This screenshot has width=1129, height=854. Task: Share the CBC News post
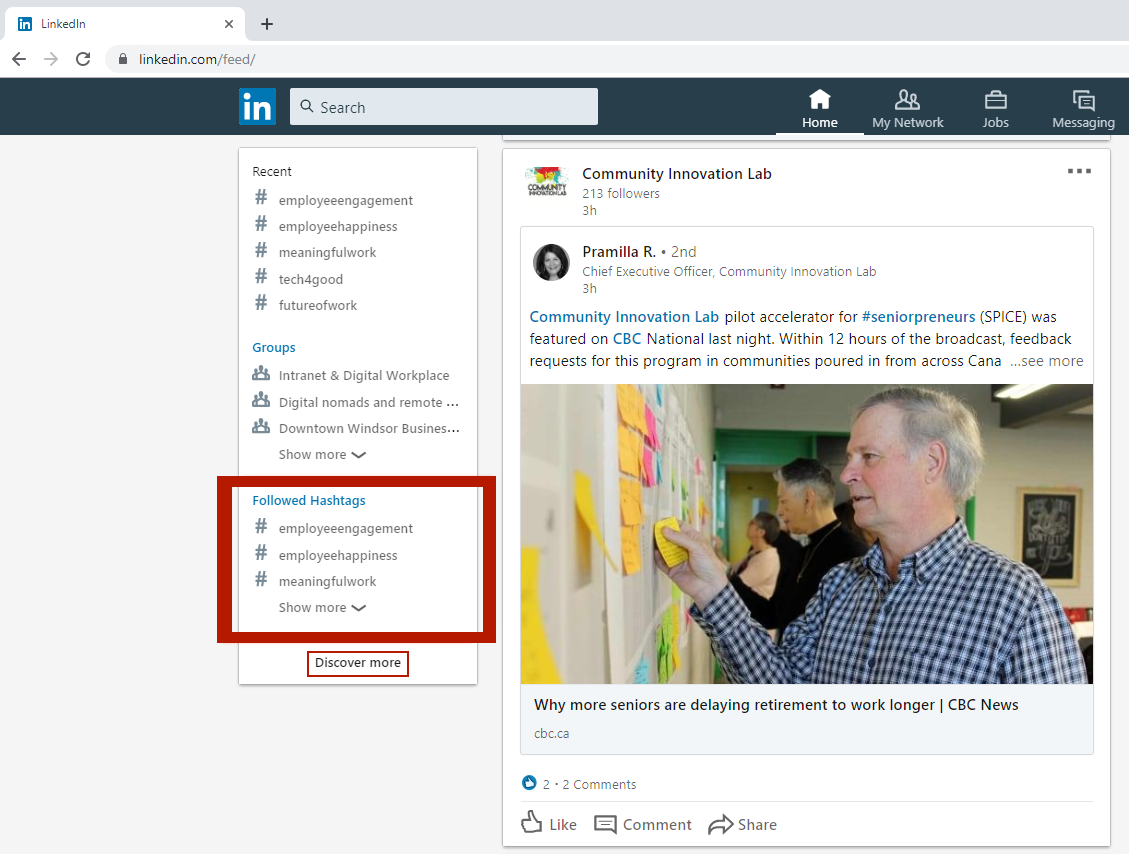point(742,824)
